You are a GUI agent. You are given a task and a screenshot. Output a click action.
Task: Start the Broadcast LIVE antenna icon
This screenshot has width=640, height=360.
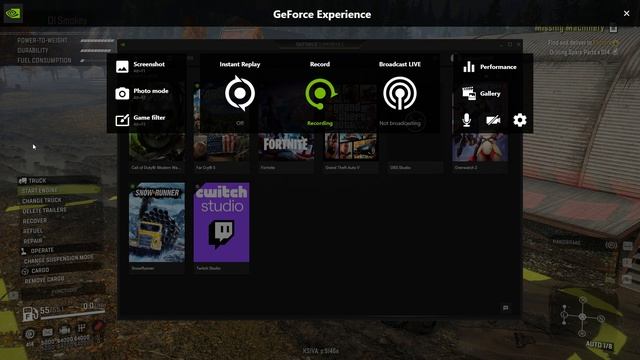tap(400, 93)
